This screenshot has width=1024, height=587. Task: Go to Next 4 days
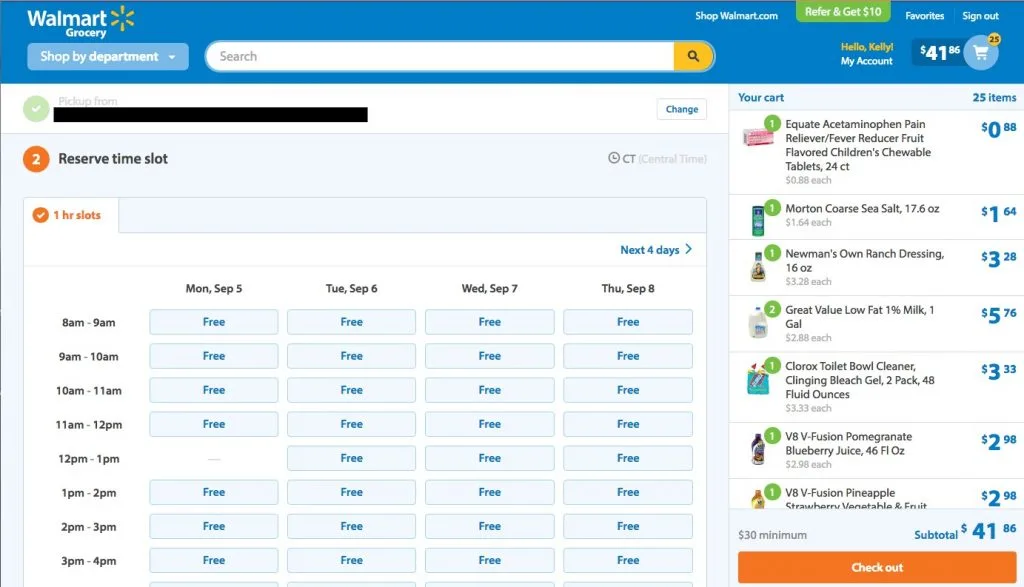point(656,249)
